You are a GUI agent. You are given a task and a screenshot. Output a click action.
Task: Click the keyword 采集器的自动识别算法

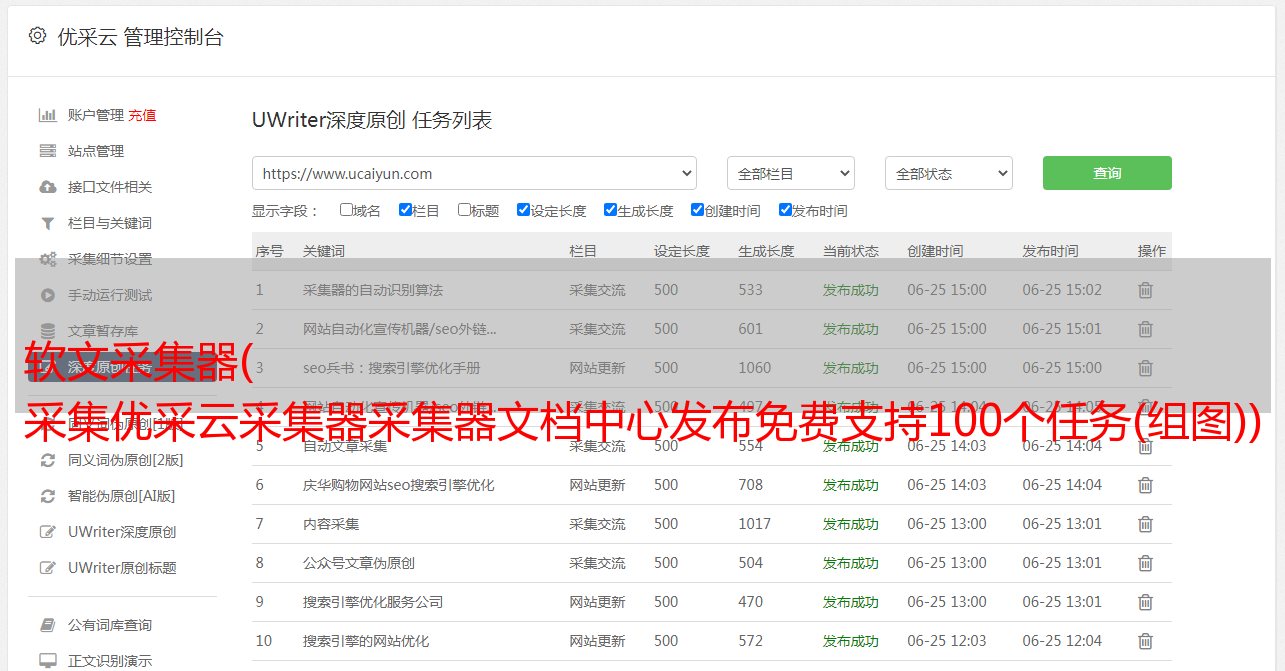point(373,290)
